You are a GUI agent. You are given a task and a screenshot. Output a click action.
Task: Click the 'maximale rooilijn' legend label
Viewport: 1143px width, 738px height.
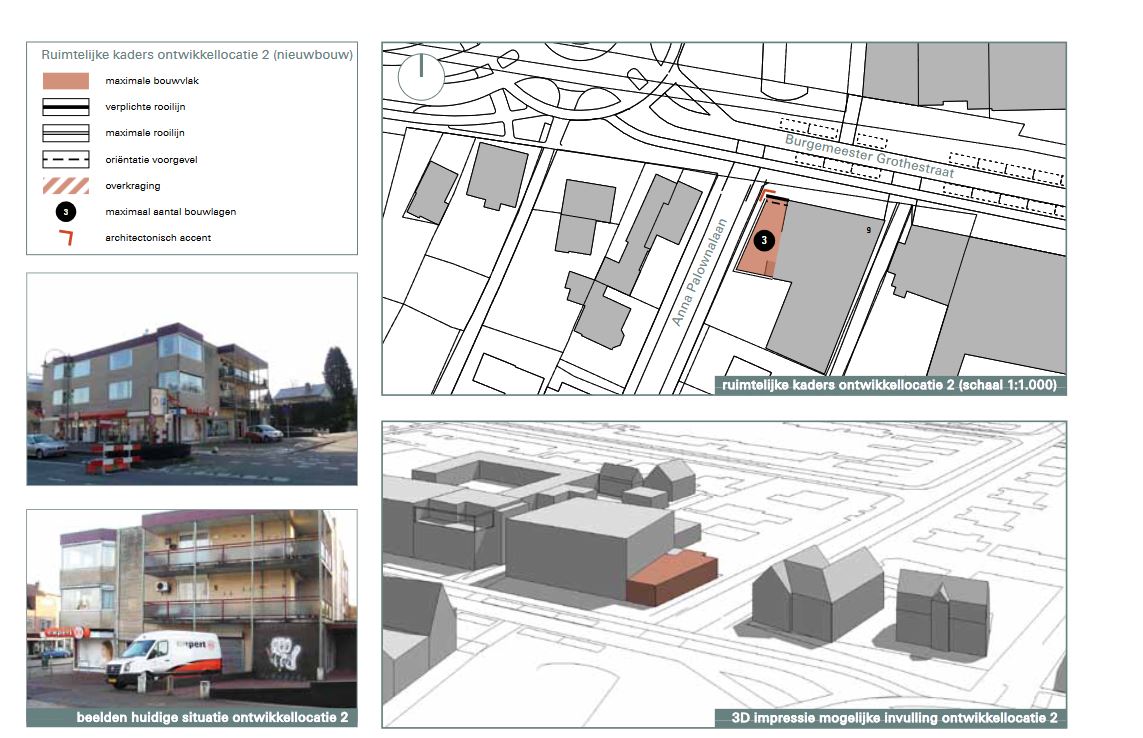pyautogui.click(x=144, y=133)
